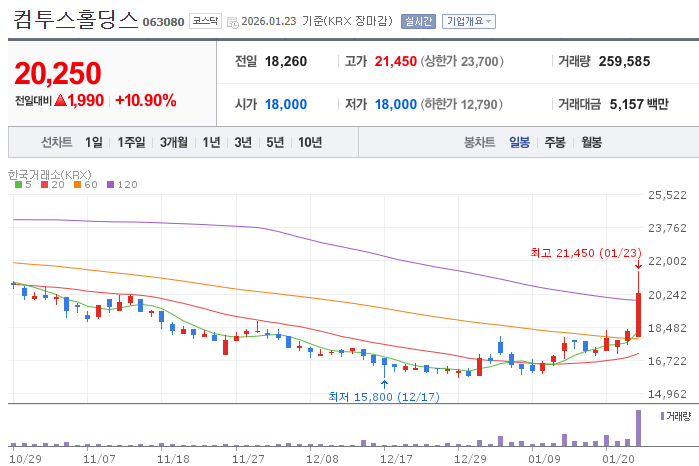
Task: Click the 시가 value 18,000
Action: pos(286,104)
